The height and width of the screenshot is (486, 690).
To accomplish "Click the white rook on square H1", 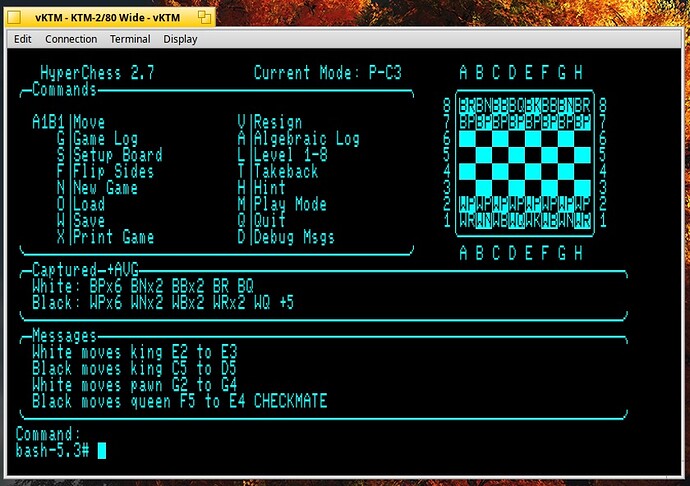I will 583,221.
